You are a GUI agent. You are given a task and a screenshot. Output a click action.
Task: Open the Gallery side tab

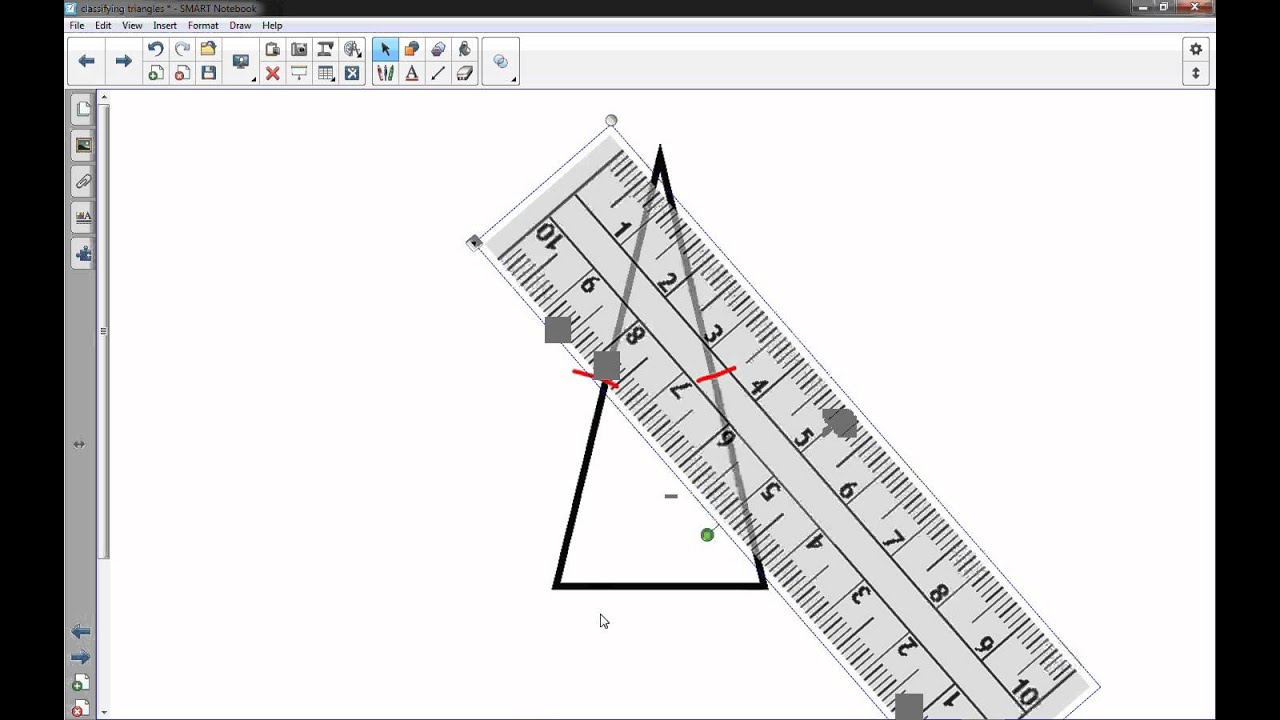click(x=83, y=146)
